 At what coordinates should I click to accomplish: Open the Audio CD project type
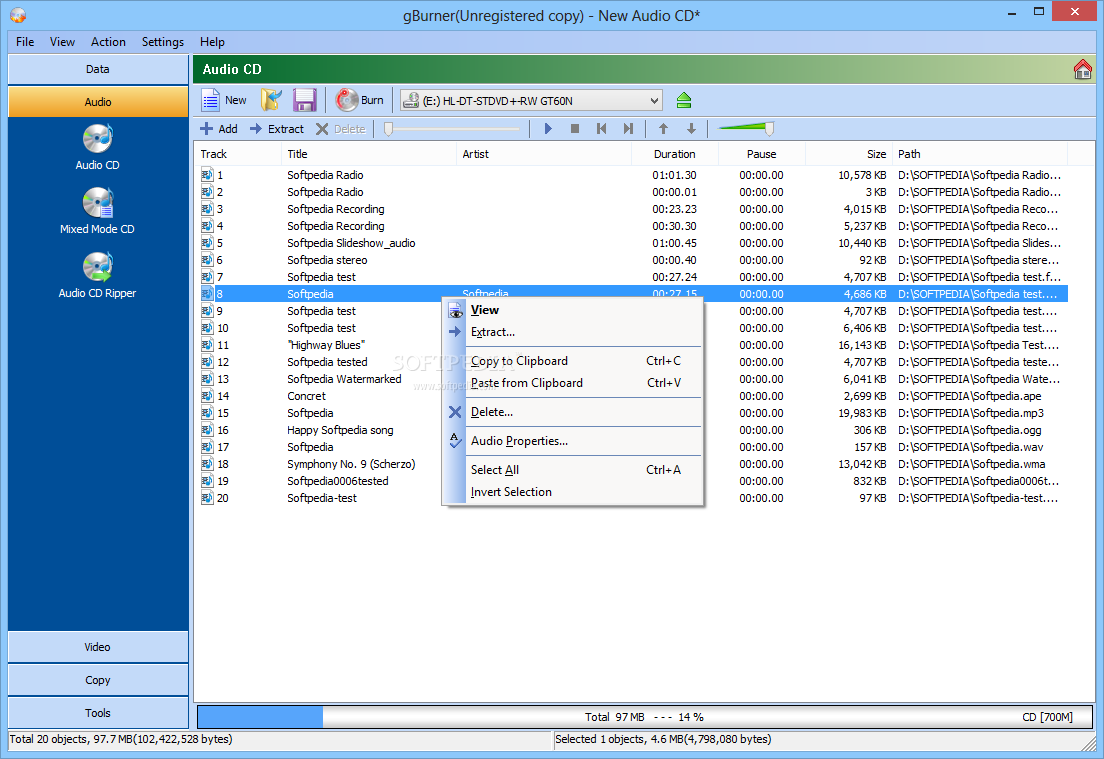pyautogui.click(x=97, y=147)
